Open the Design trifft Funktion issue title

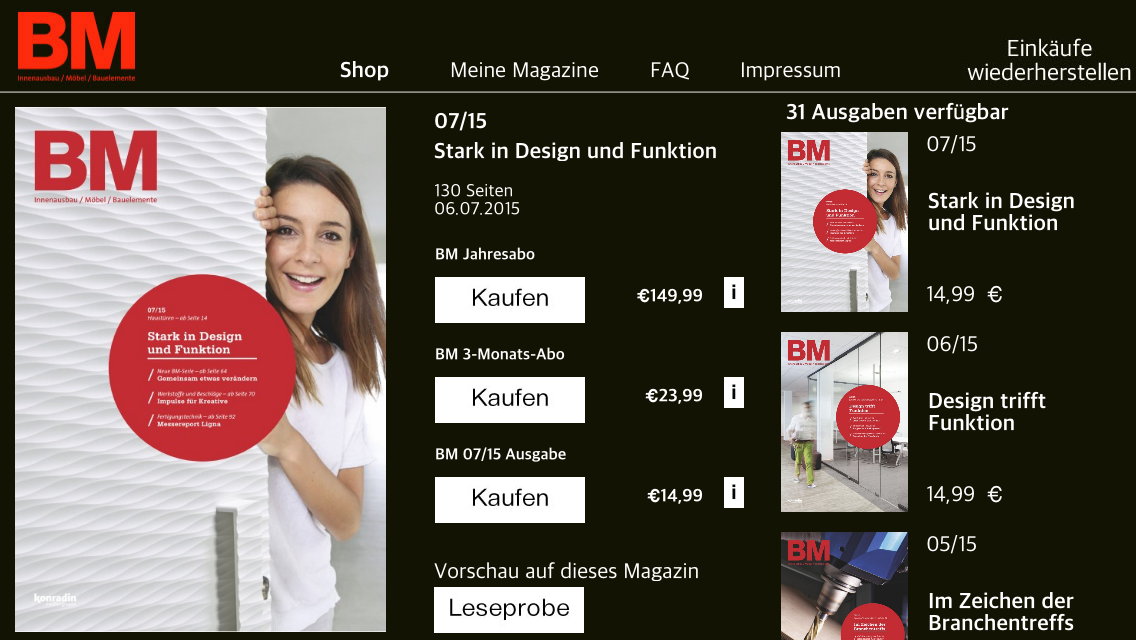[x=987, y=412]
